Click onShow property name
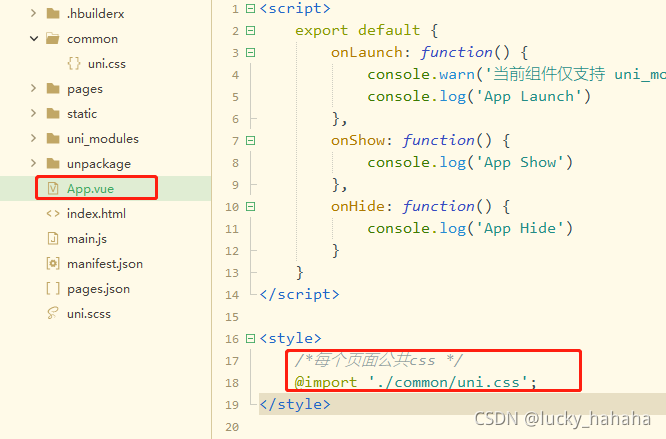The width and height of the screenshot is (666, 439). pos(358,141)
